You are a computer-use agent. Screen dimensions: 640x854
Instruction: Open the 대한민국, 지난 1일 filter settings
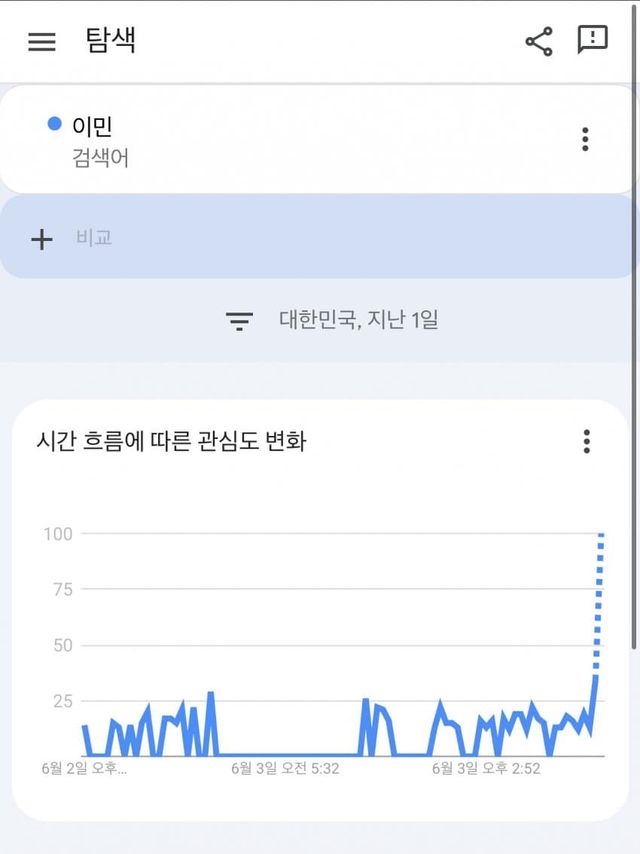358,320
